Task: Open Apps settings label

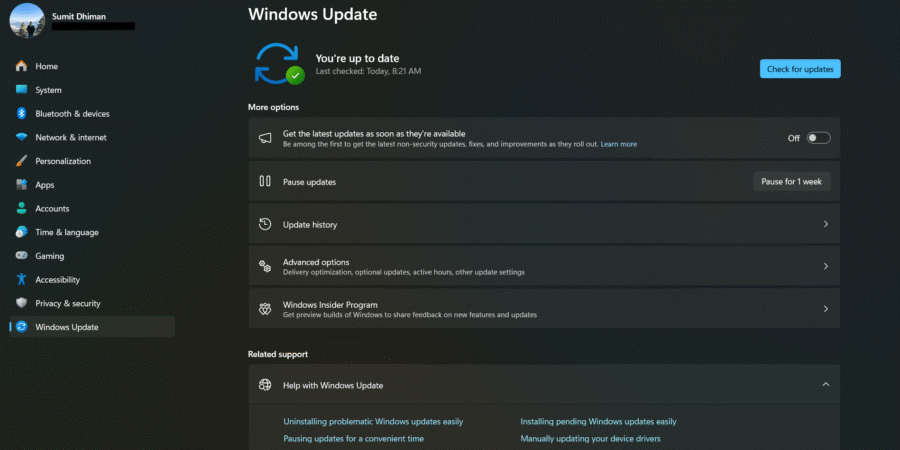Action: pyautogui.click(x=45, y=185)
